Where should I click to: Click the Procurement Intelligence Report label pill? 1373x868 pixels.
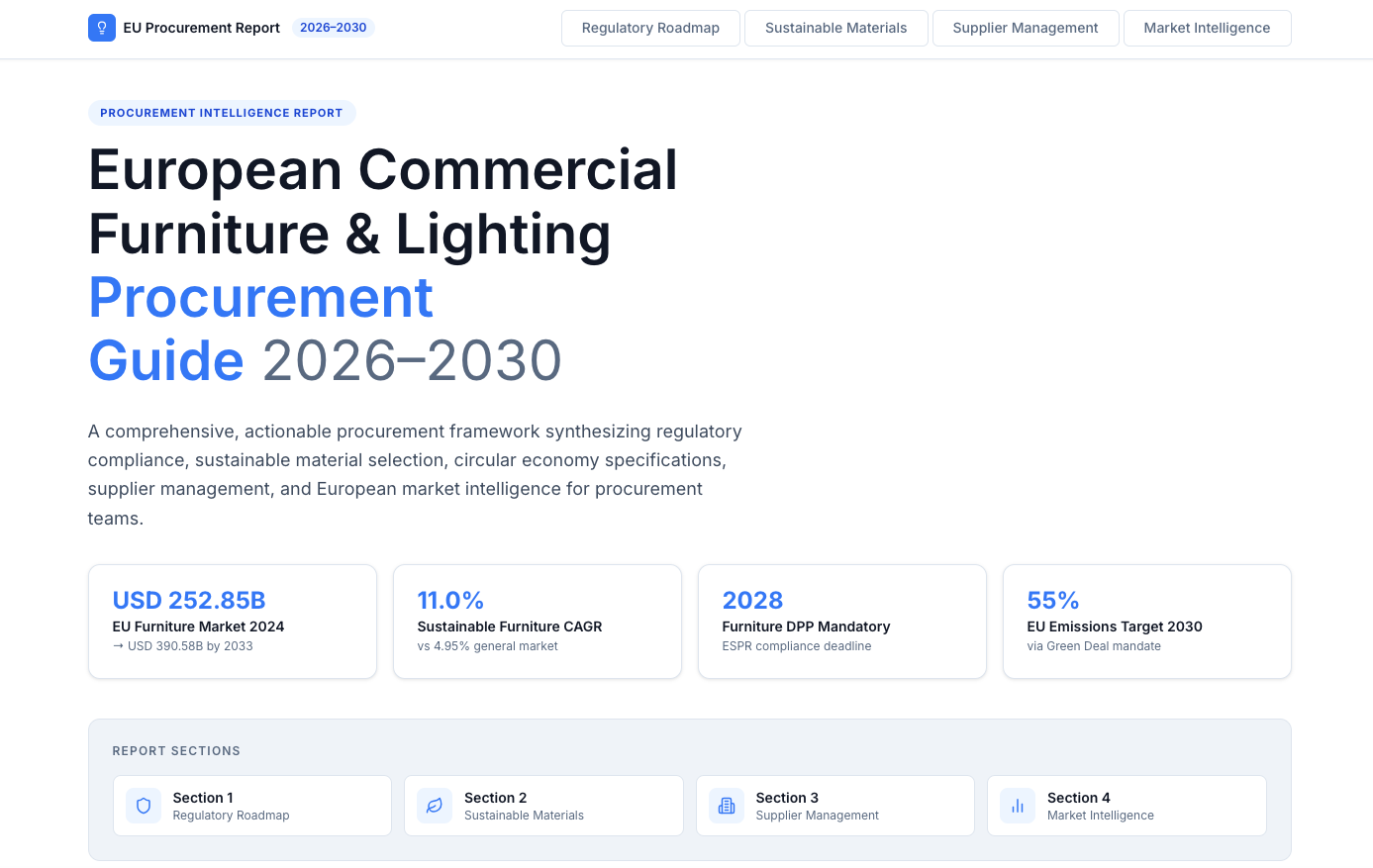point(222,113)
